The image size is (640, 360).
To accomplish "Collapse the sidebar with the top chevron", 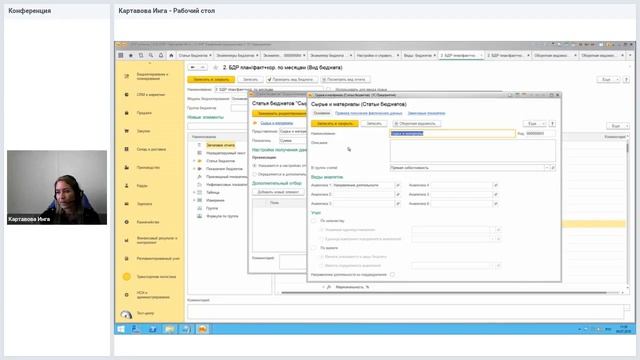I will (150, 63).
